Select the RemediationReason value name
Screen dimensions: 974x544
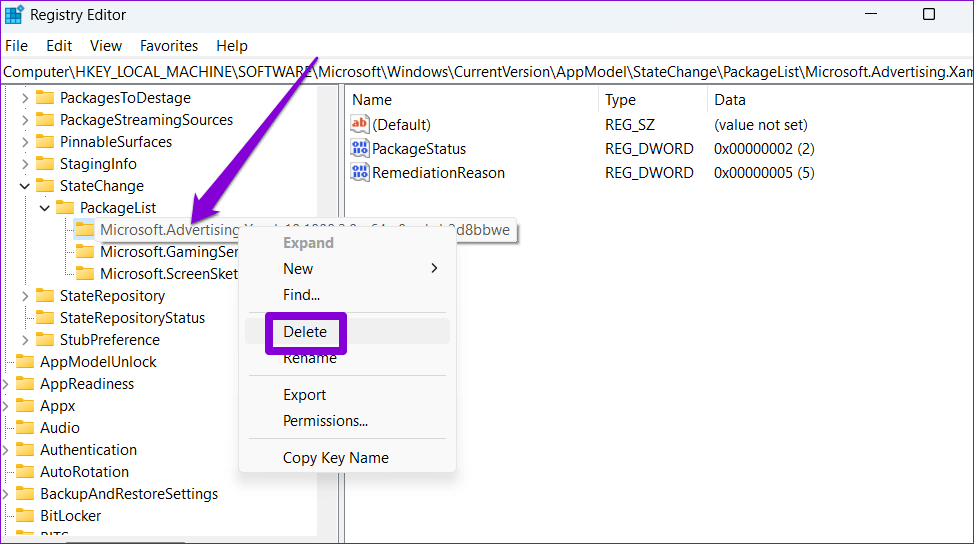[439, 173]
